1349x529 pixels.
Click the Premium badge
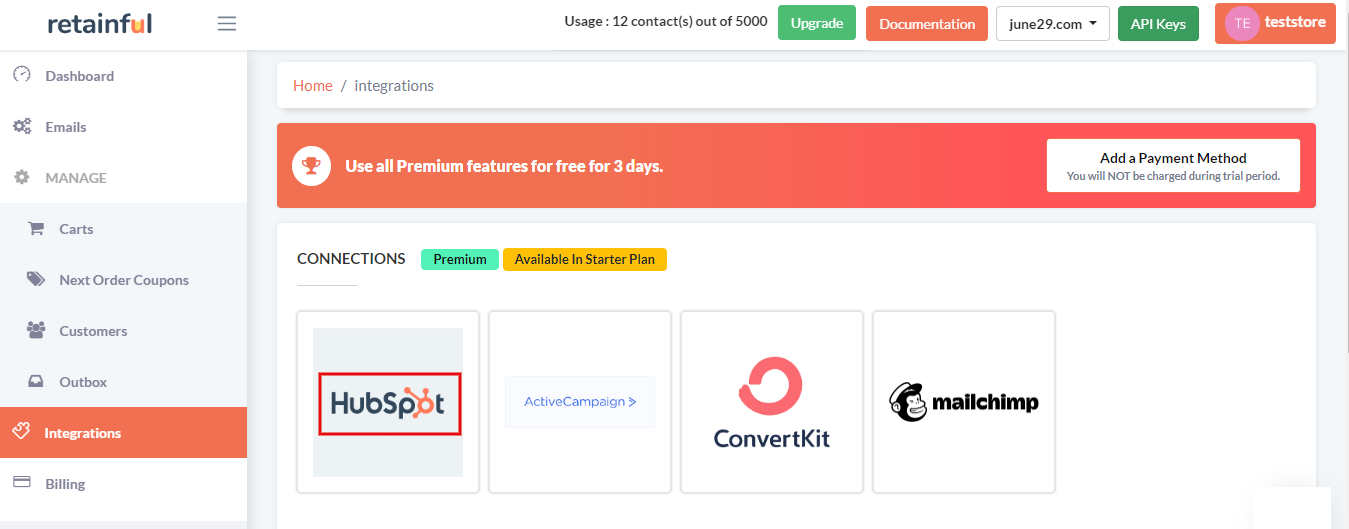tap(460, 259)
